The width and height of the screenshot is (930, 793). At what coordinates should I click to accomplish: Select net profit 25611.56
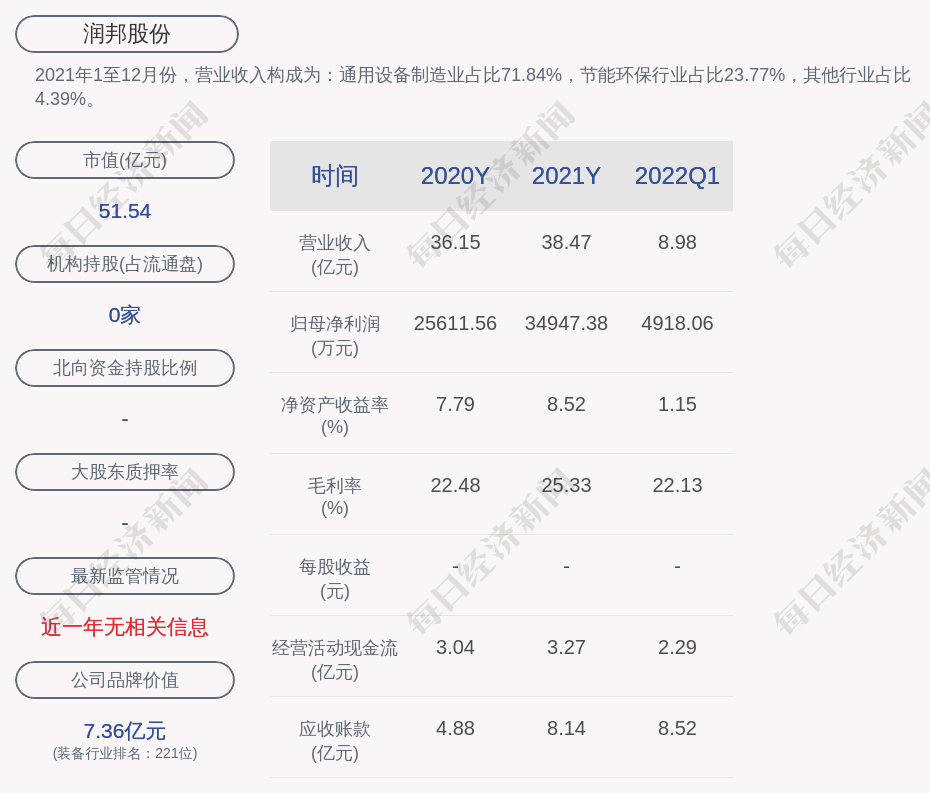pos(455,323)
